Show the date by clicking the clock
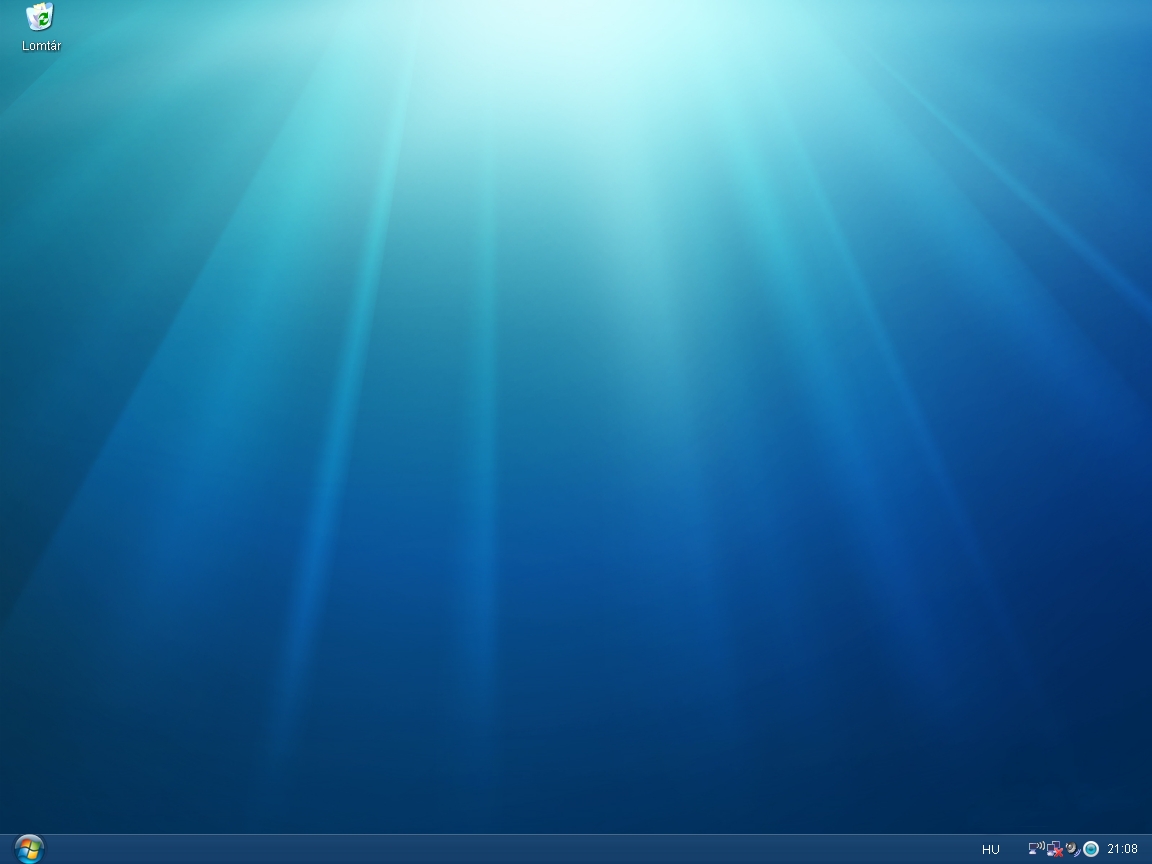The width and height of the screenshot is (1152, 864). tap(1122, 849)
